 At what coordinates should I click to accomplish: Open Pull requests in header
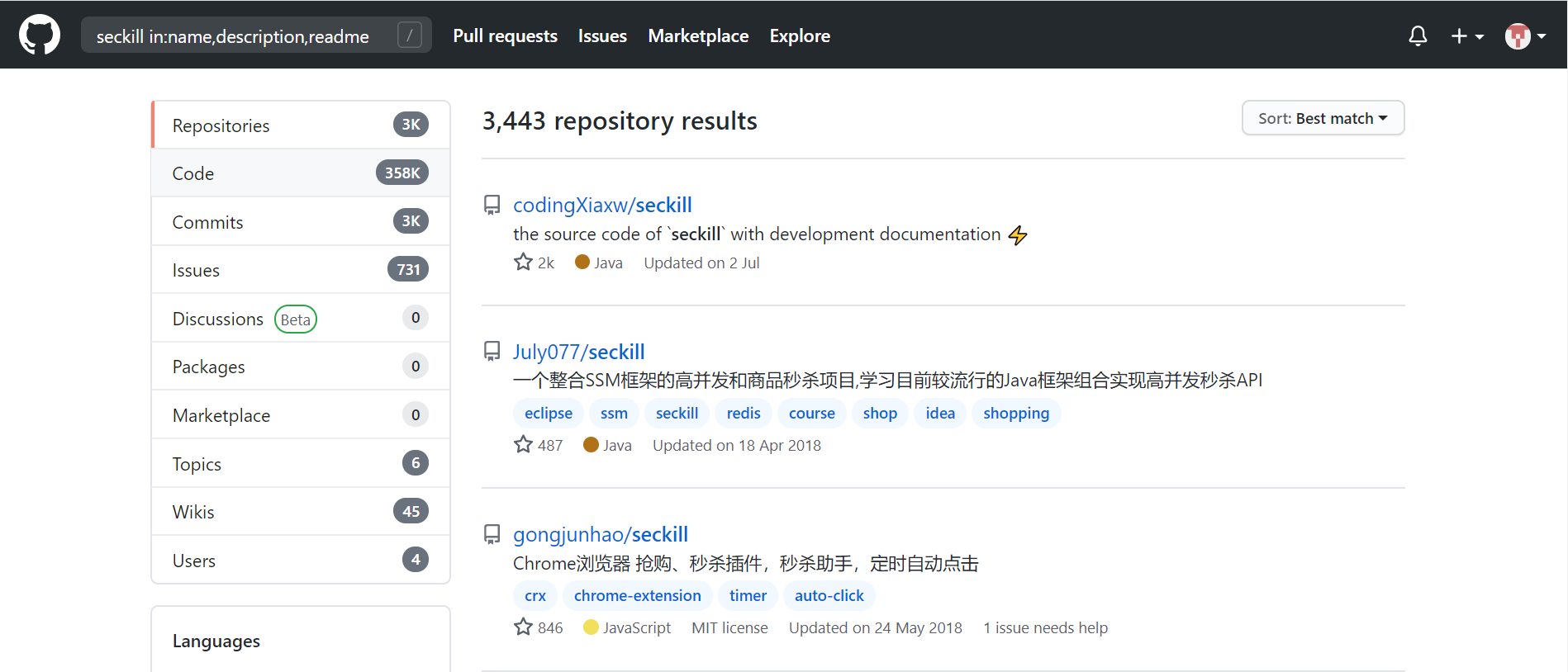pyautogui.click(x=505, y=35)
